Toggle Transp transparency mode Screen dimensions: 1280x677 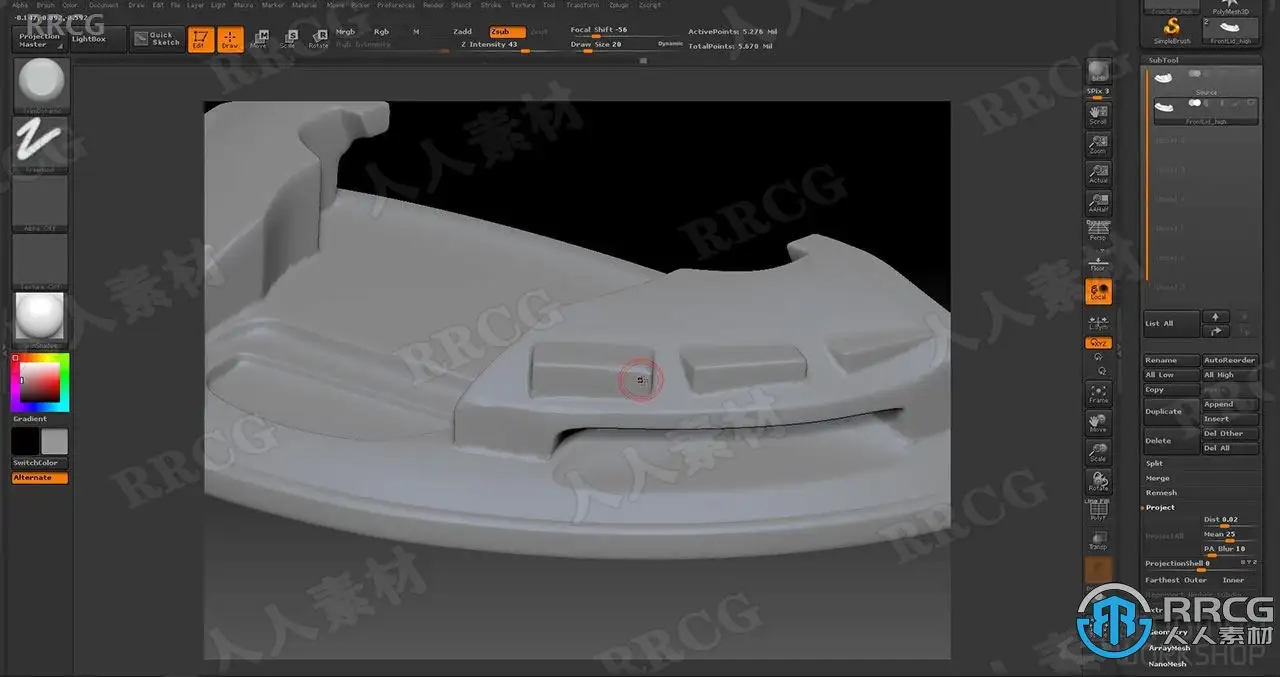(x=1099, y=540)
